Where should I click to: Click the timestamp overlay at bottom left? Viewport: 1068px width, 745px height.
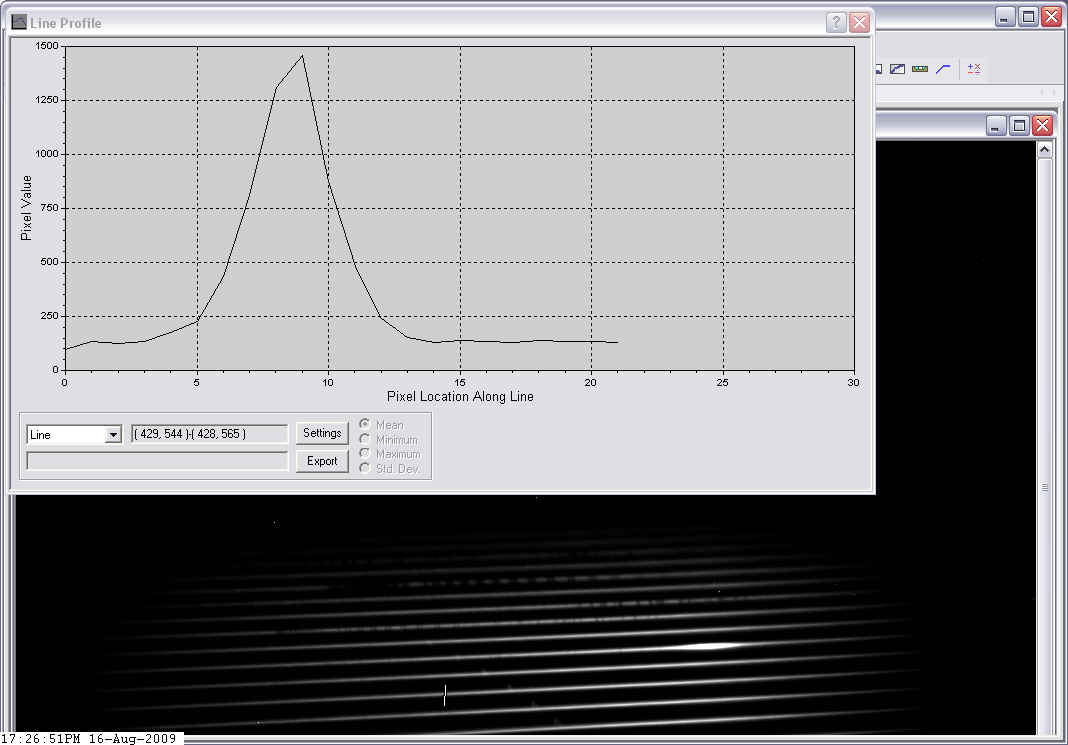(90, 737)
